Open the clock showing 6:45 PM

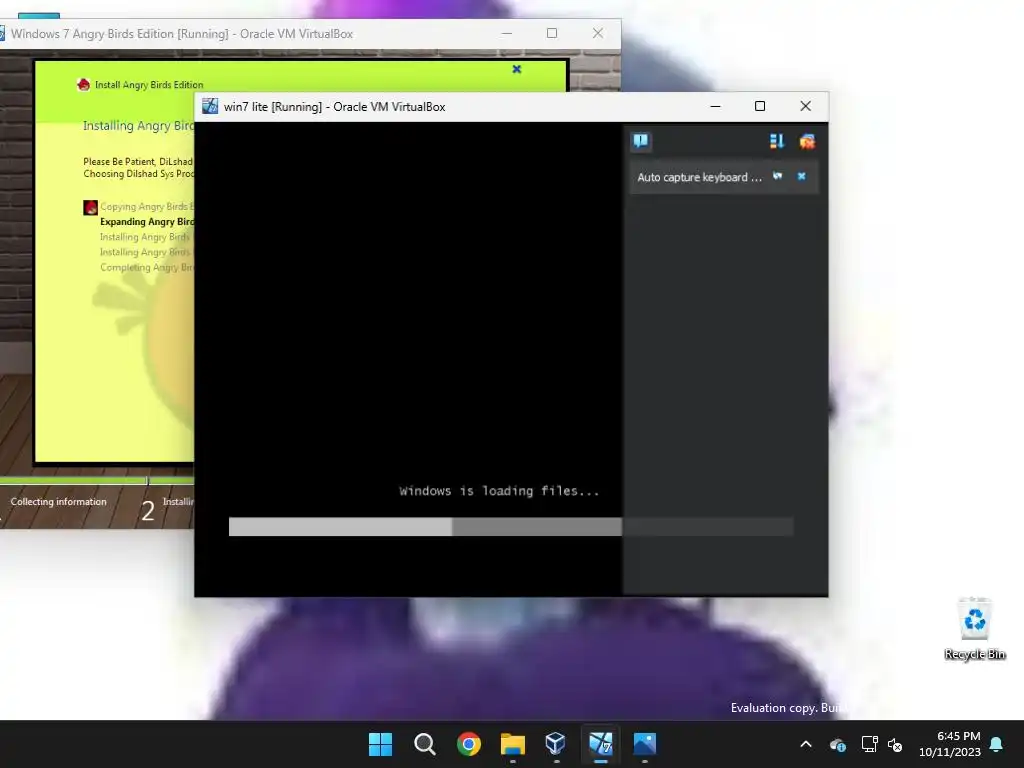click(950, 744)
